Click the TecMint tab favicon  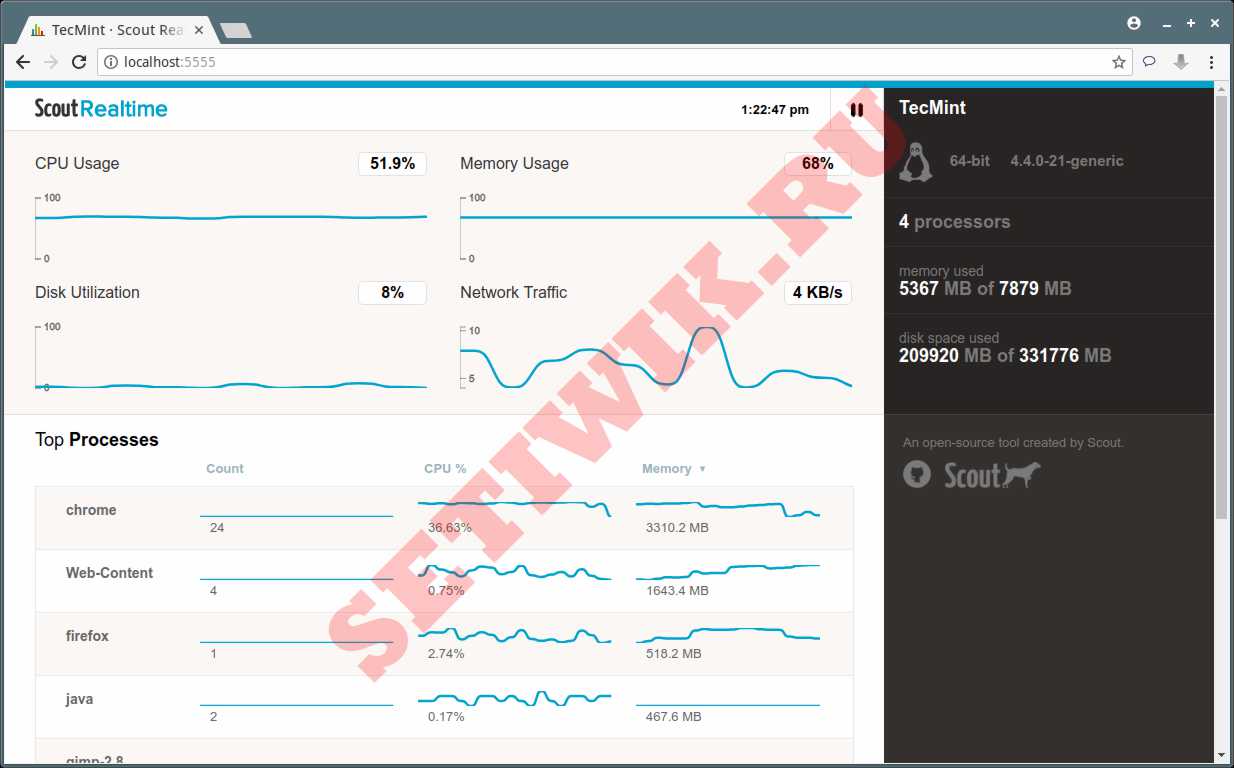pos(38,29)
